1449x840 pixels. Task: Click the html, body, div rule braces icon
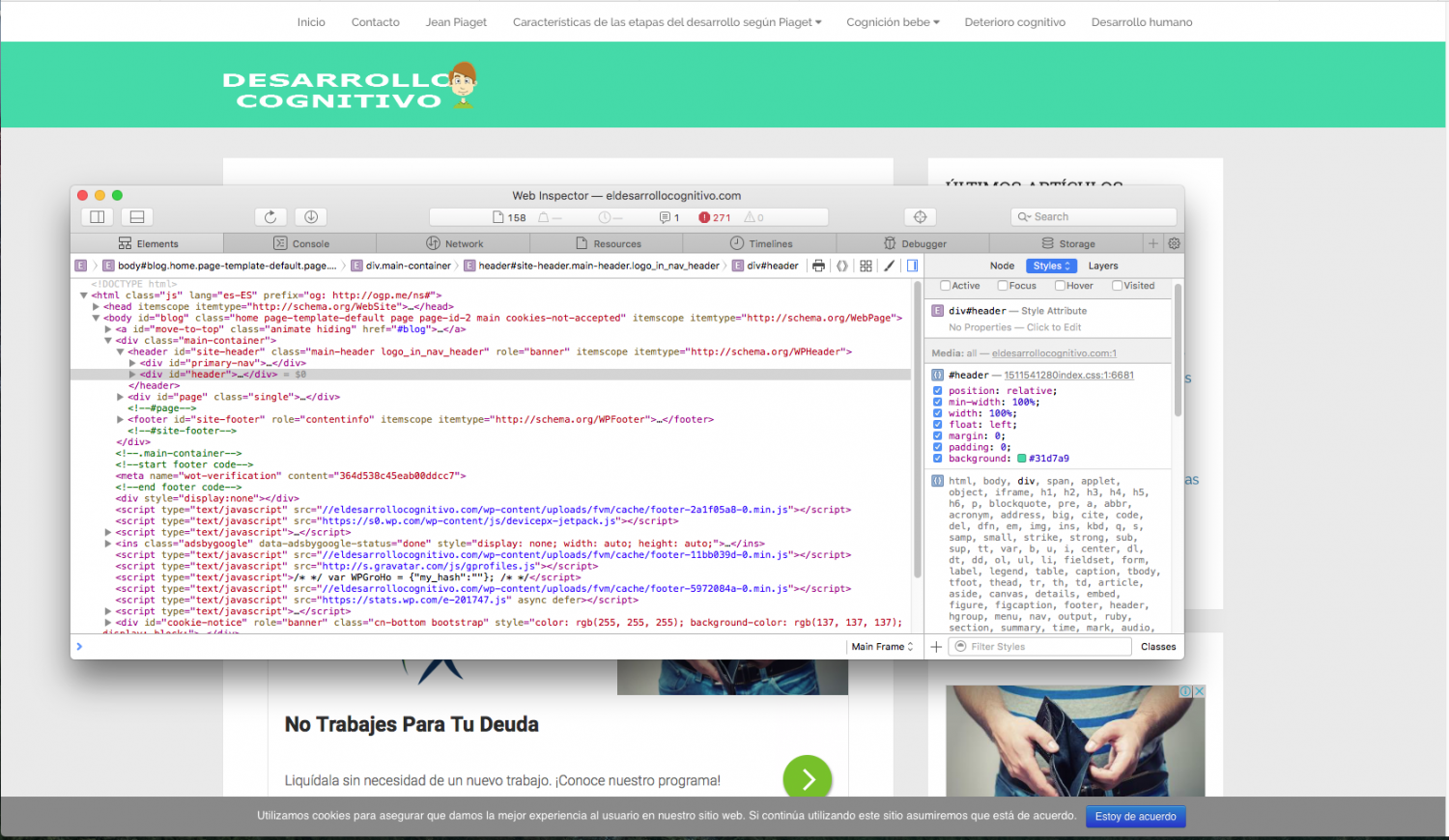(937, 481)
